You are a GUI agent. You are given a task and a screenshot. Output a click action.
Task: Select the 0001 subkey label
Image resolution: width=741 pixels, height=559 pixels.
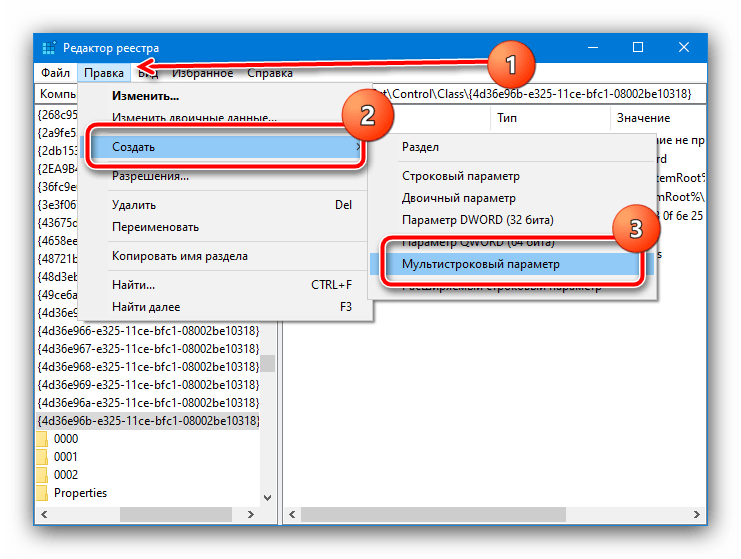[66, 457]
